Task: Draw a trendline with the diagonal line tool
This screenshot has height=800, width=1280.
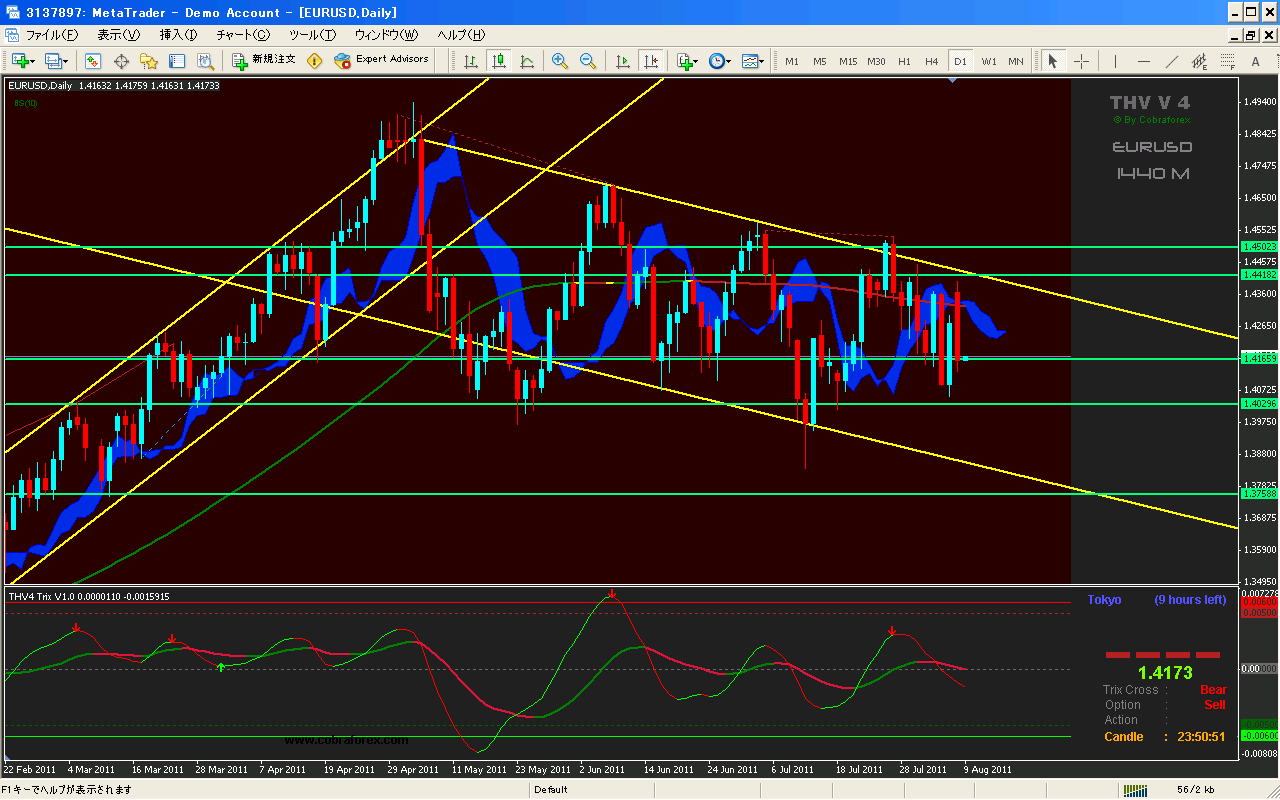Action: point(1171,61)
